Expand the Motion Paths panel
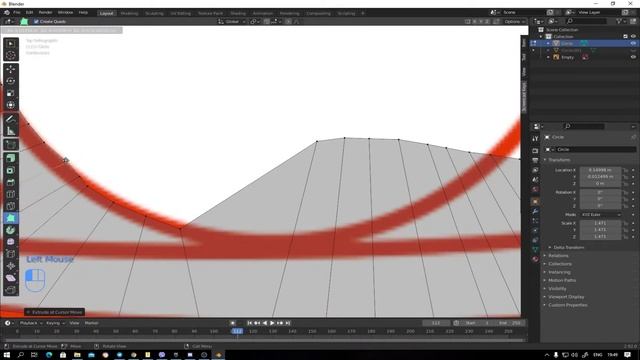Image resolution: width=640 pixels, height=360 pixels. [562, 280]
